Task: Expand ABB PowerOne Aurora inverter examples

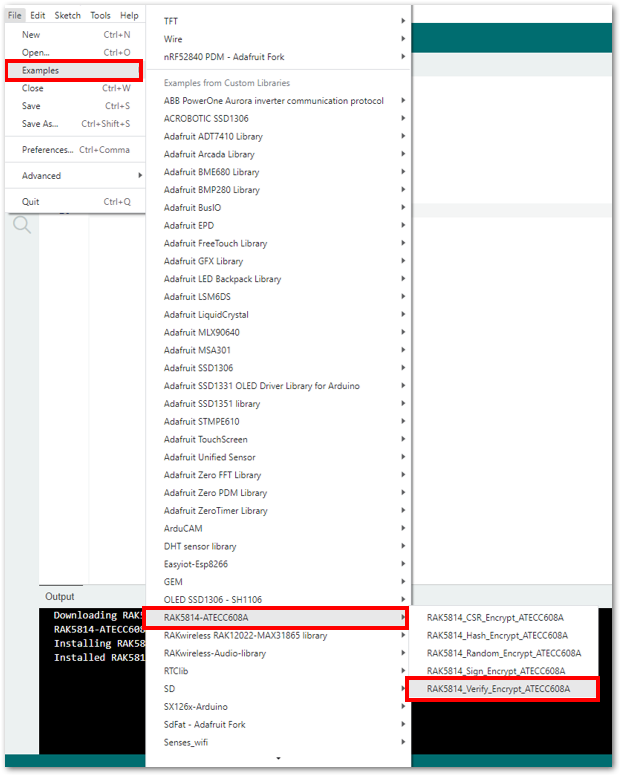Action: (x=279, y=100)
